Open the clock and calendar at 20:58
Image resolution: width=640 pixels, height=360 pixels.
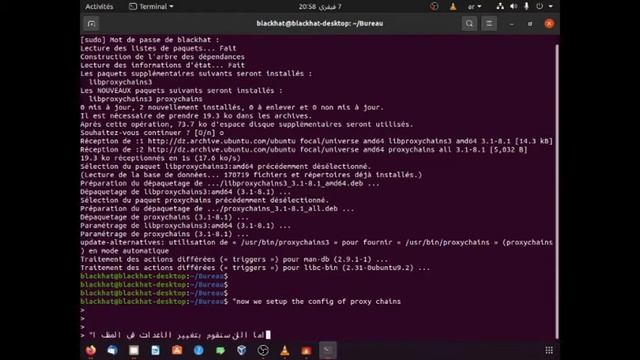coord(320,7)
